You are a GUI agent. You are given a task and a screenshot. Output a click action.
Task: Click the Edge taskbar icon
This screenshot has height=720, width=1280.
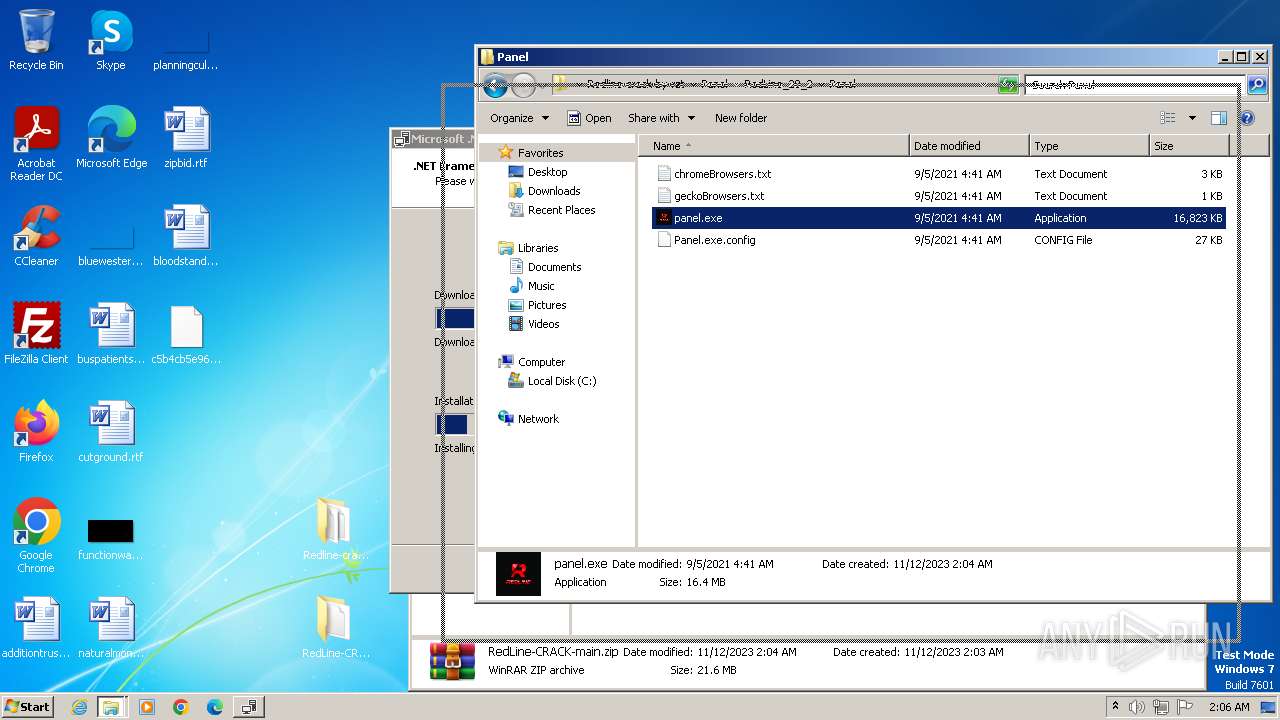click(215, 707)
